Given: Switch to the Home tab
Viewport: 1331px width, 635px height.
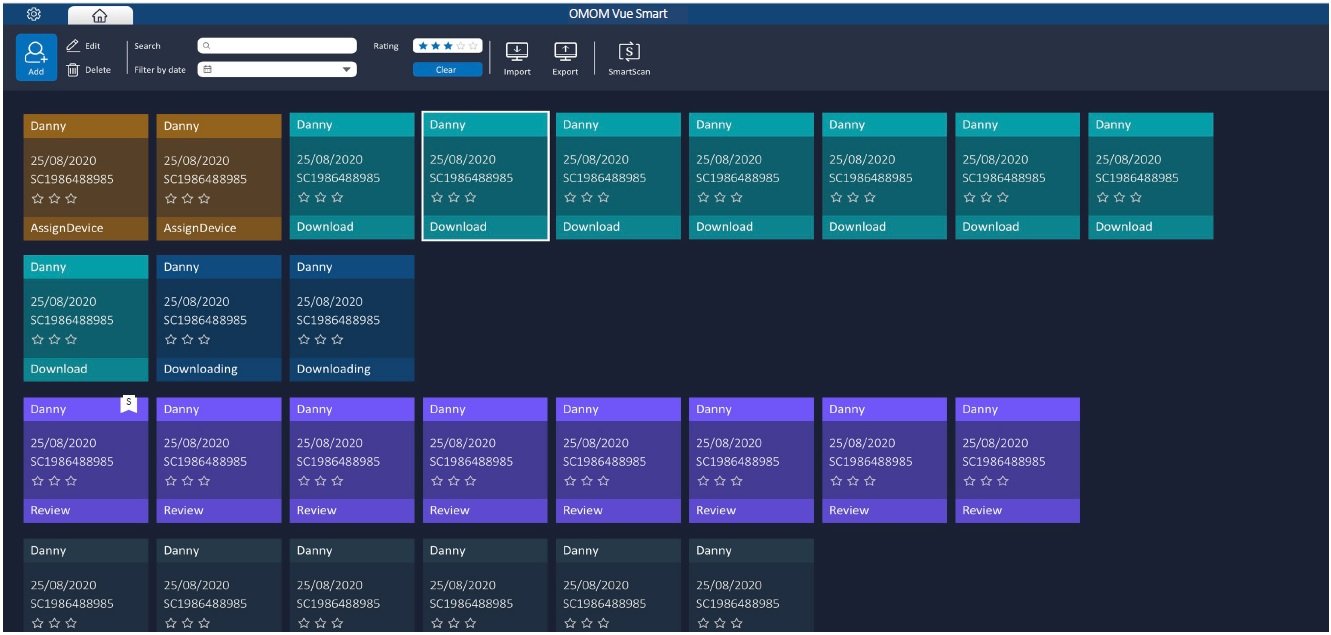Looking at the screenshot, I should [x=99, y=15].
